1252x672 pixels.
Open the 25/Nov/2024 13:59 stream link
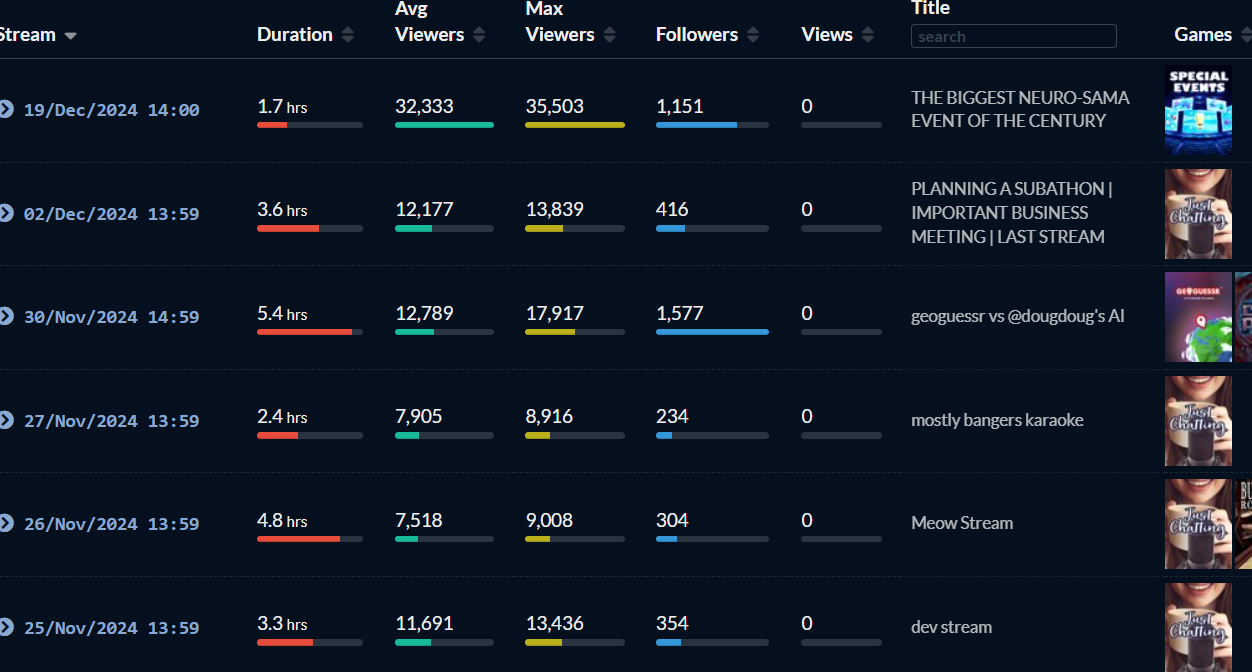(111, 628)
